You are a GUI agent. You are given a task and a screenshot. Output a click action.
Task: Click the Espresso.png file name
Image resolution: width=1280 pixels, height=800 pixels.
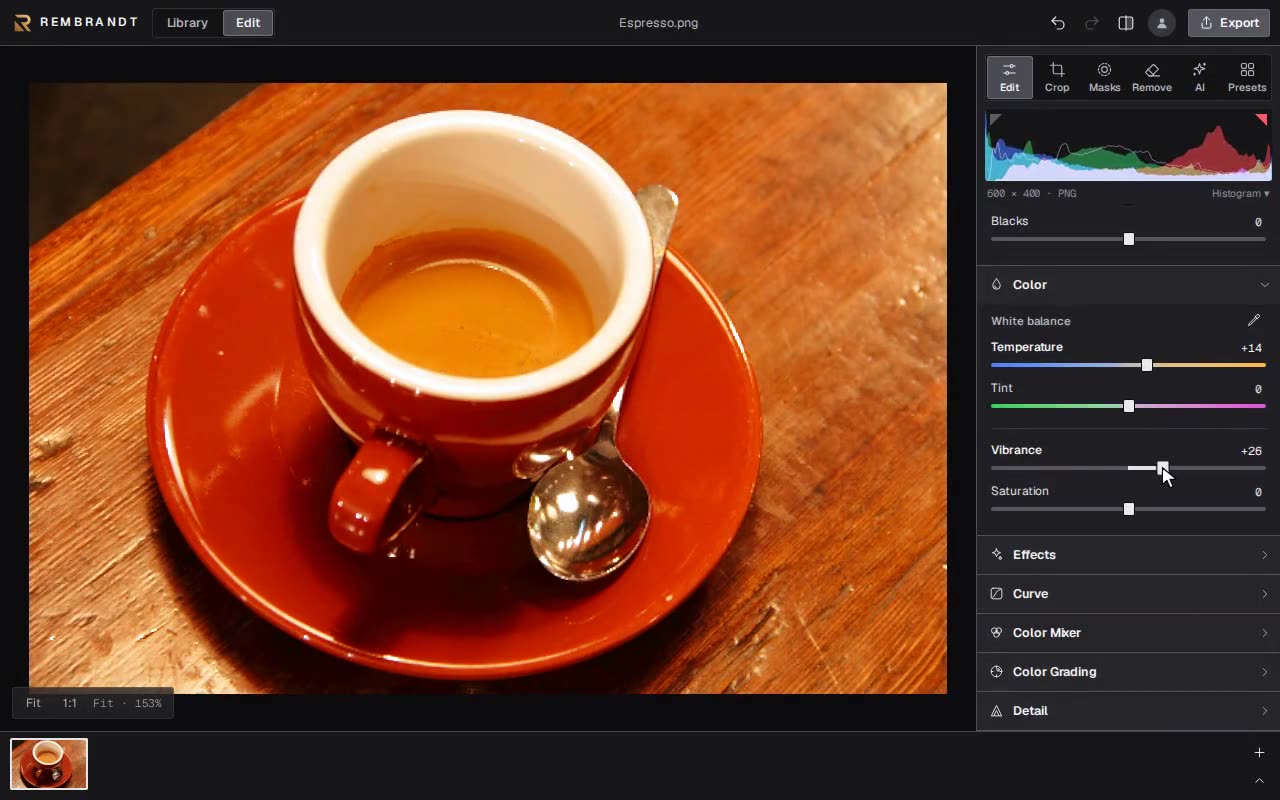click(658, 23)
